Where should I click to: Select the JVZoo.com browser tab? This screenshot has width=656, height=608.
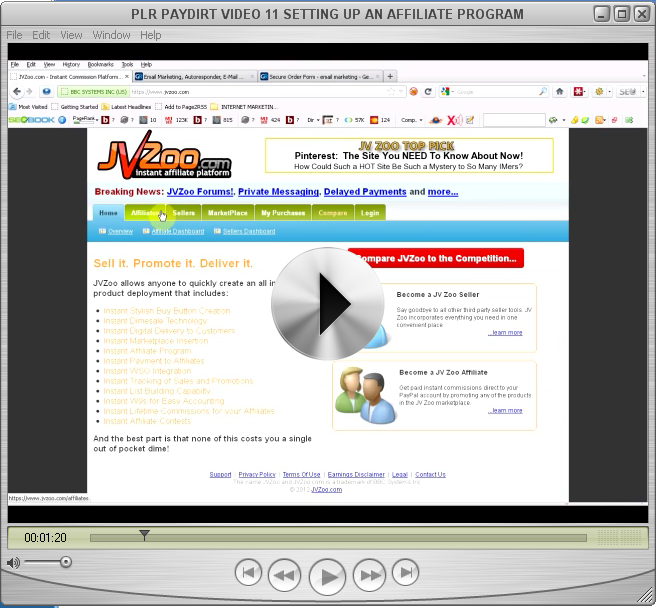click(x=70, y=77)
